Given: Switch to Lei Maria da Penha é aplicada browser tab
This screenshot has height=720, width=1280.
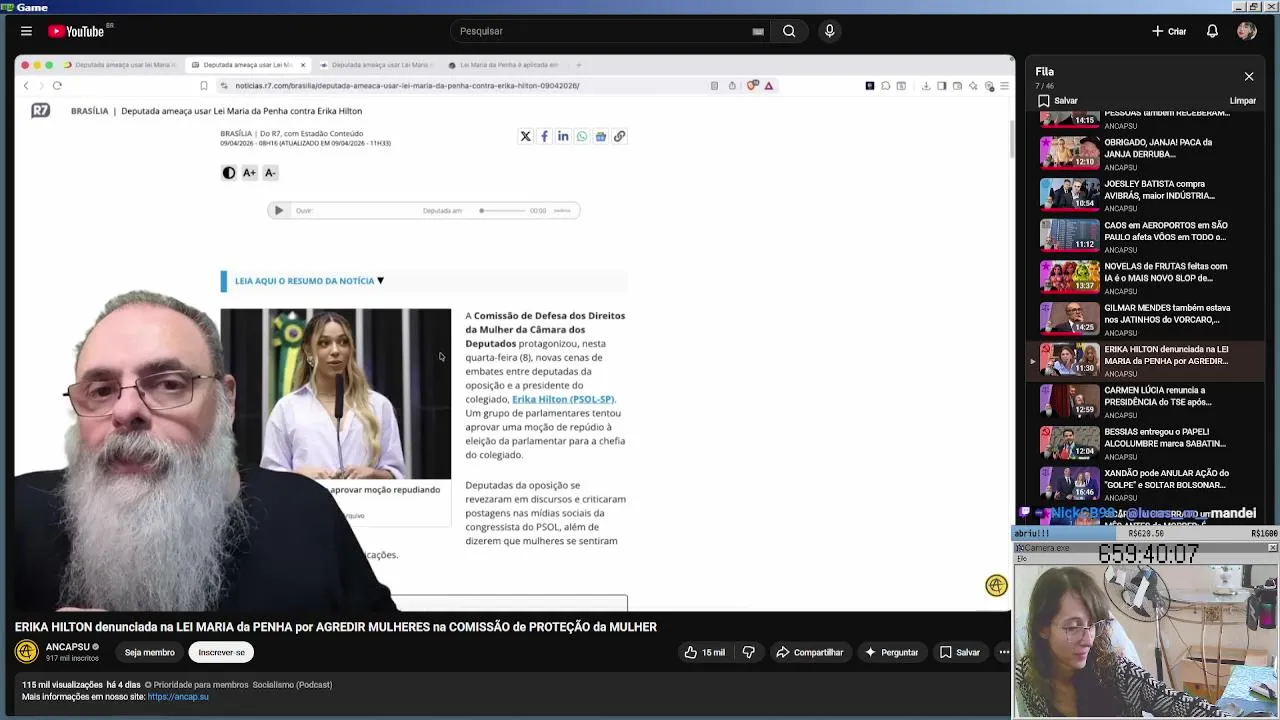Looking at the screenshot, I should coord(505,65).
